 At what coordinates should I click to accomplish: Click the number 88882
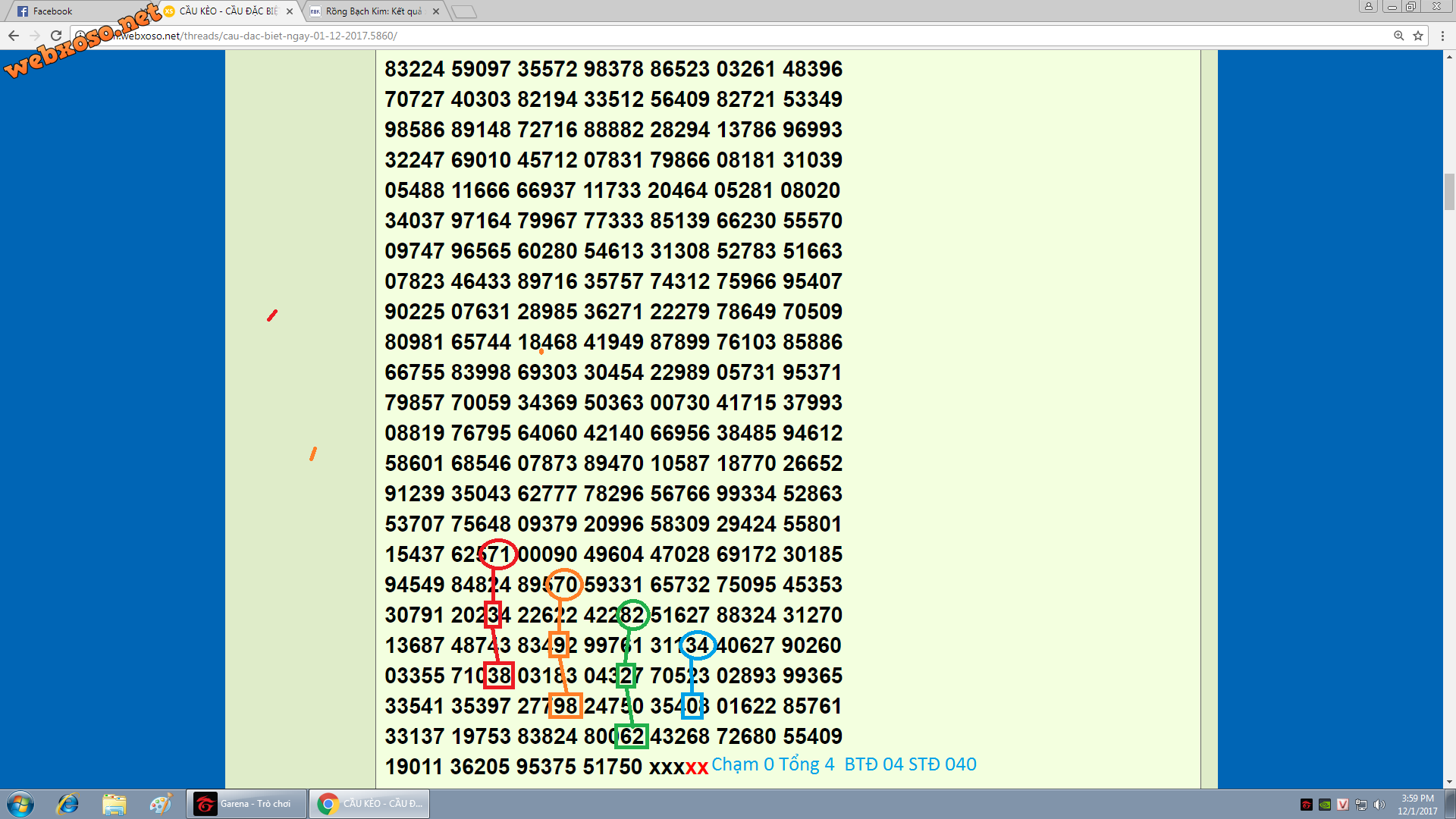[x=613, y=130]
